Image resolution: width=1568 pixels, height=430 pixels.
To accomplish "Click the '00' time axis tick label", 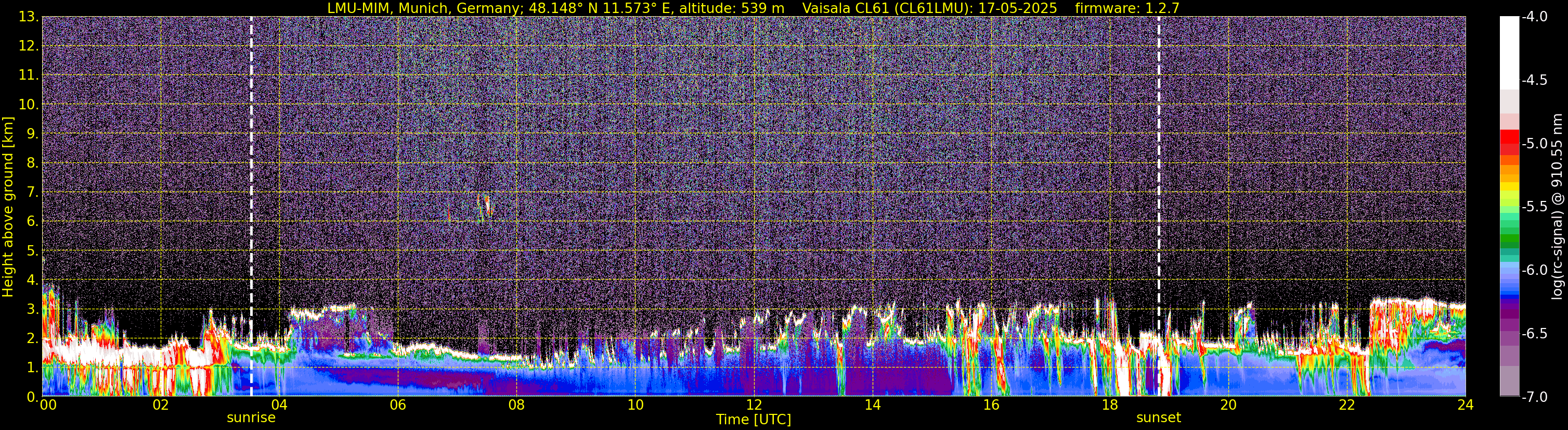I will coord(48,405).
